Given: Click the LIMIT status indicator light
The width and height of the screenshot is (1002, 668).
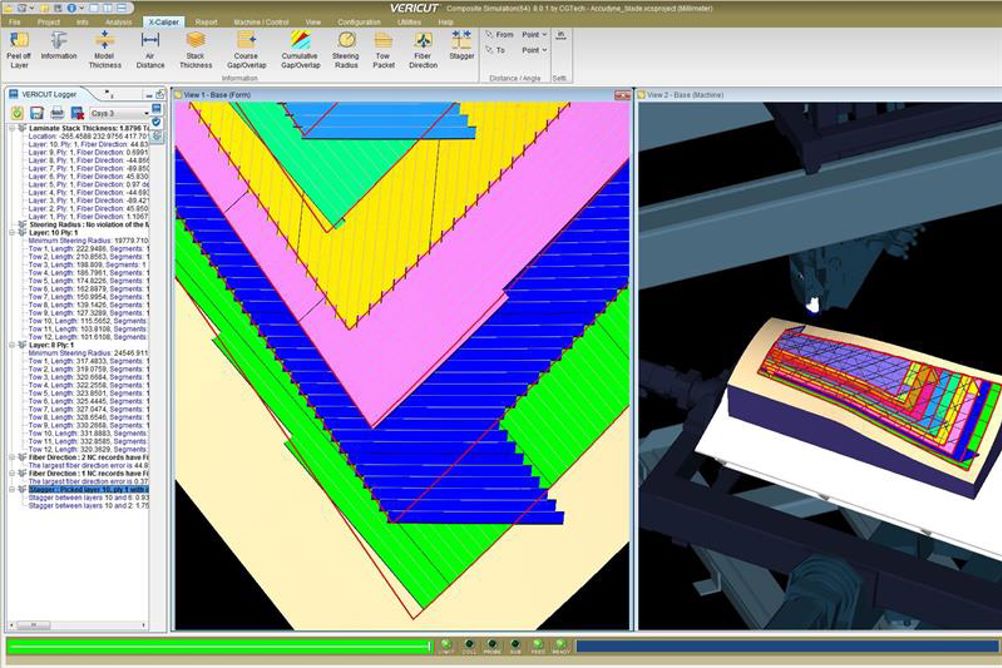Looking at the screenshot, I should (x=446, y=646).
